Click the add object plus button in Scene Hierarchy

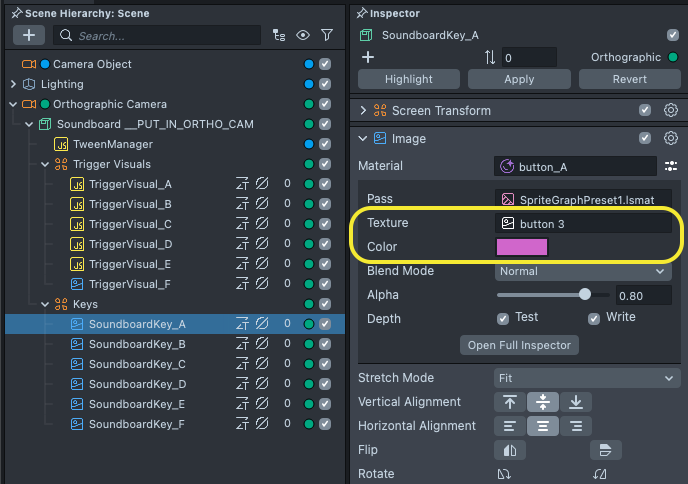(28, 35)
